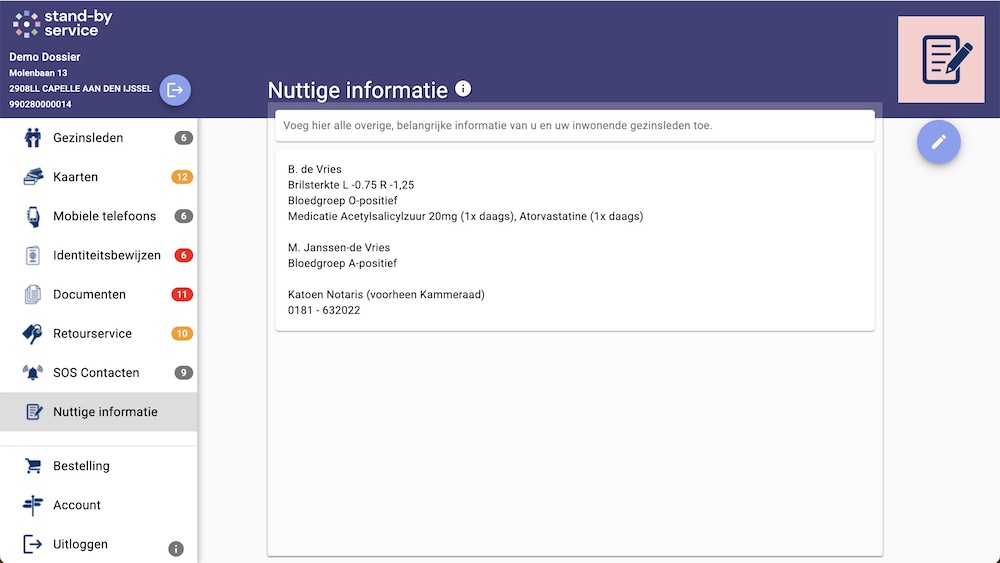Click the Brilsterkte L -0.75 R -1,25 line
The width and height of the screenshot is (1000, 563).
(x=351, y=185)
